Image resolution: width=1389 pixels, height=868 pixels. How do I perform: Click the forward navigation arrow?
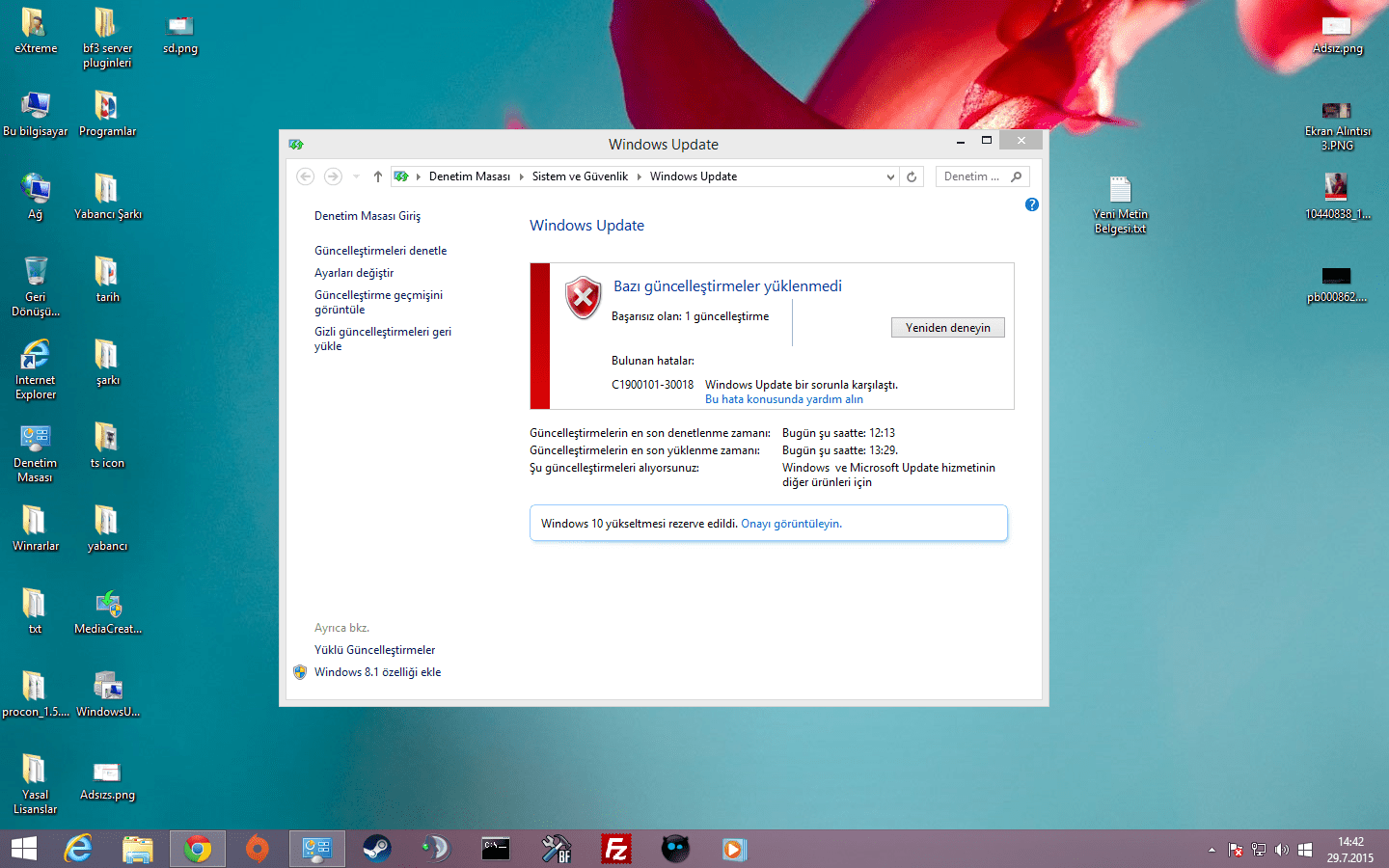coord(333,176)
